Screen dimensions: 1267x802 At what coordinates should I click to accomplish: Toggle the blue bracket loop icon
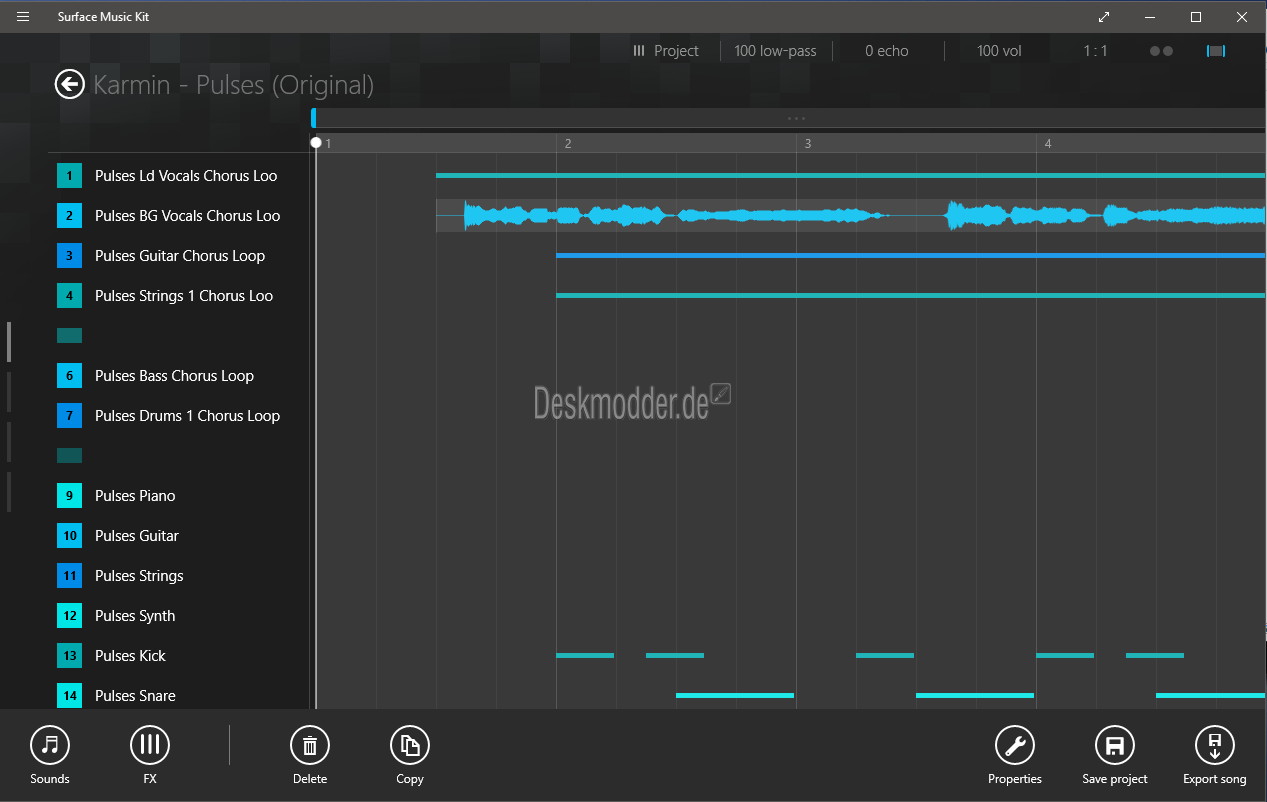1216,51
